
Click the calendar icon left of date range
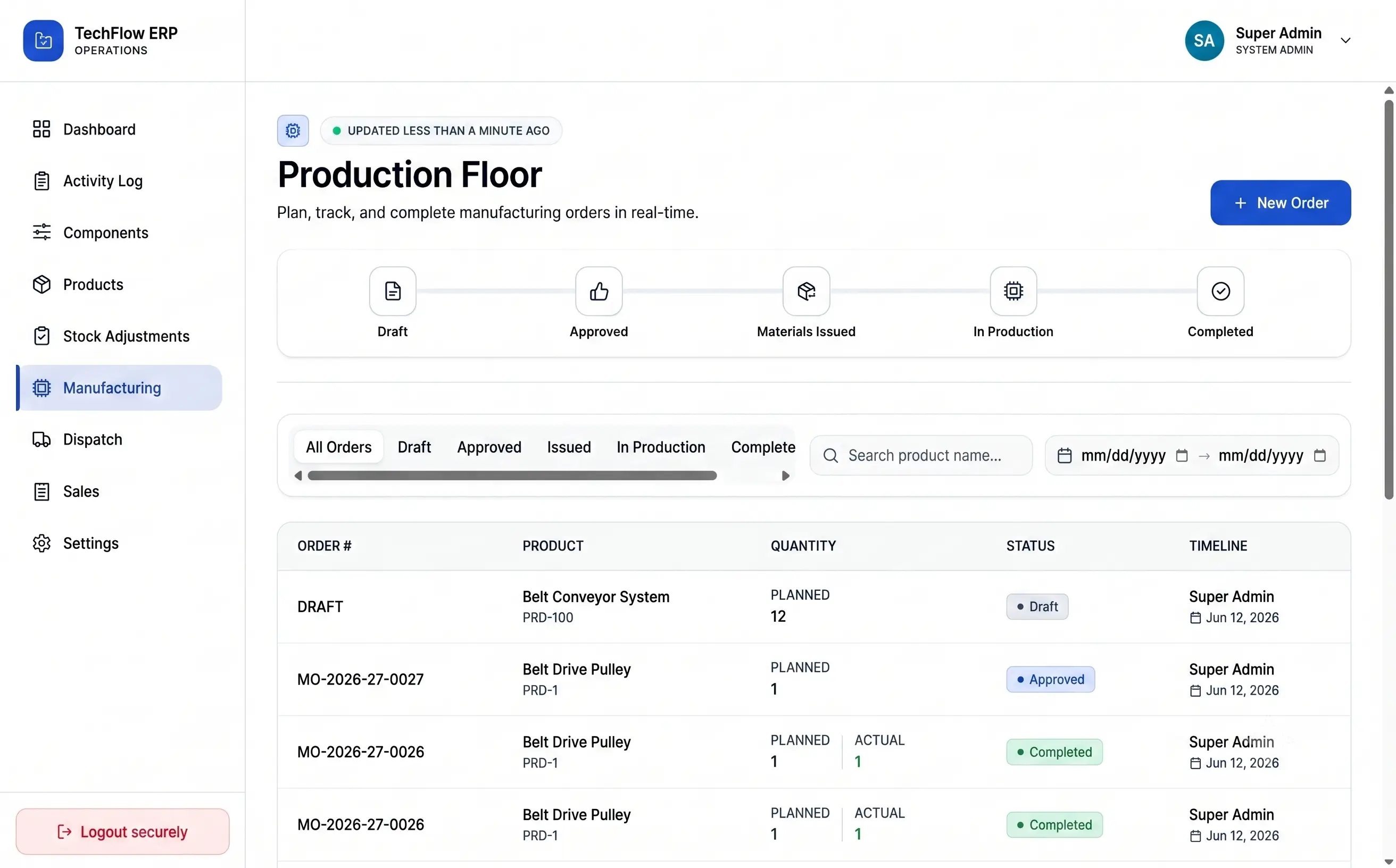(1065, 456)
